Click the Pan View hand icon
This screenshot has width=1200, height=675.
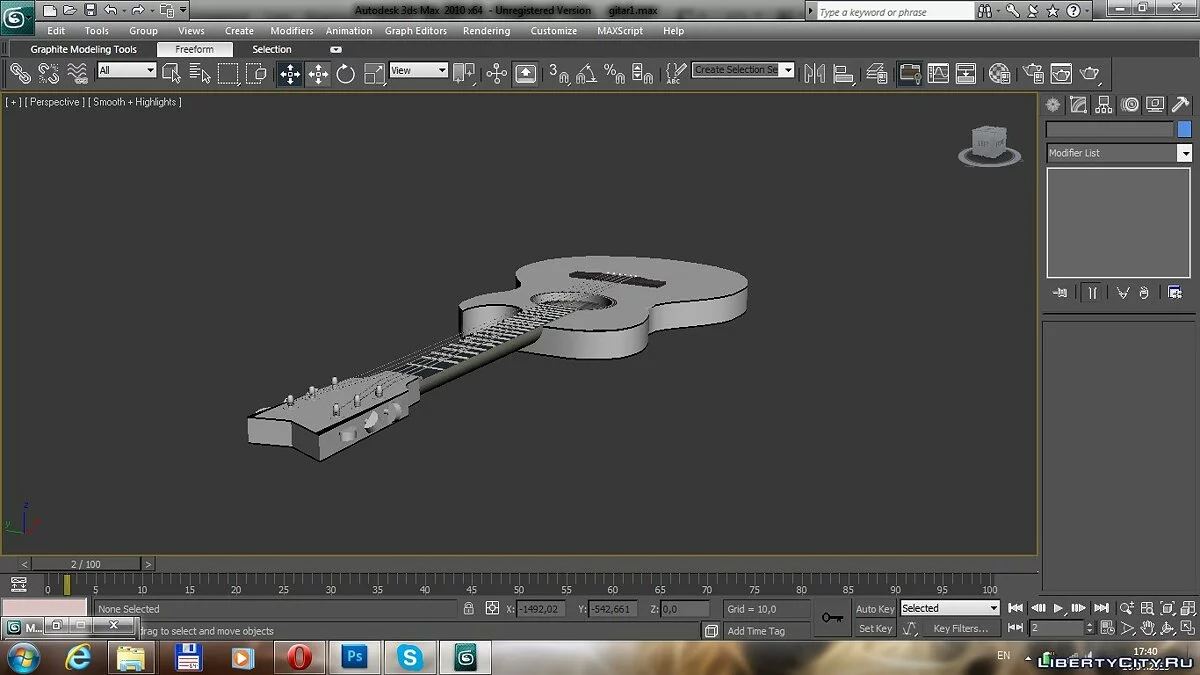click(x=1148, y=628)
